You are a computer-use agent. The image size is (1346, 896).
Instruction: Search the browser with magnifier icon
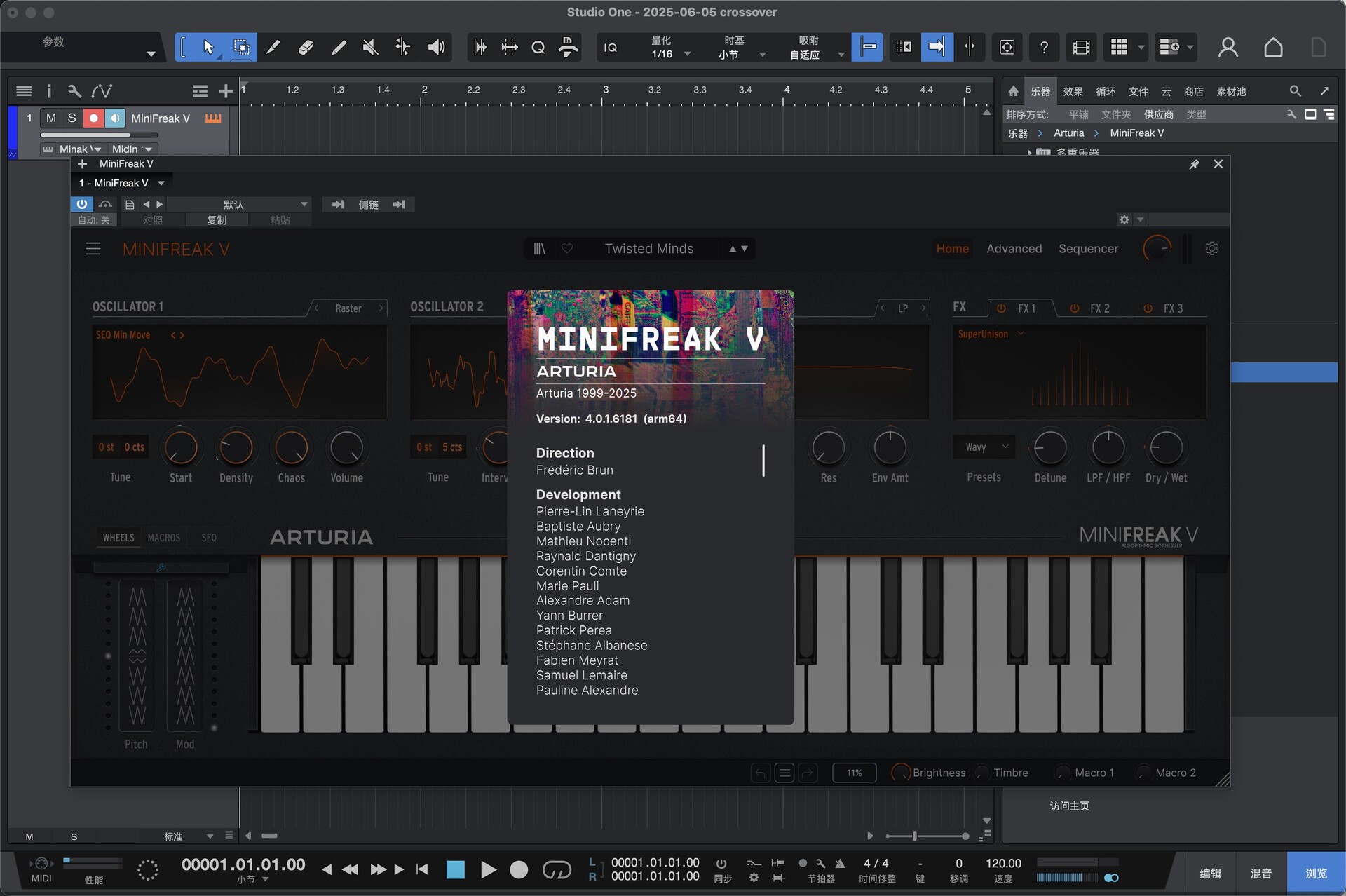point(1295,91)
